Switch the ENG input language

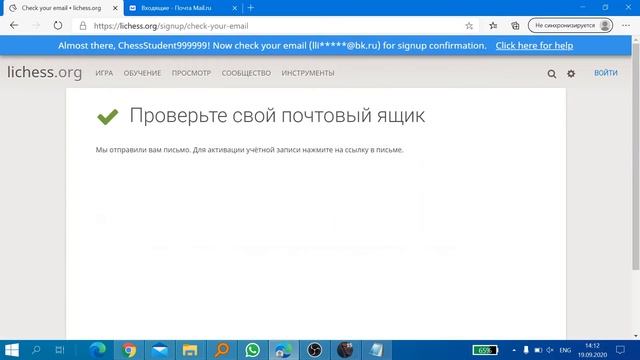(x=565, y=350)
